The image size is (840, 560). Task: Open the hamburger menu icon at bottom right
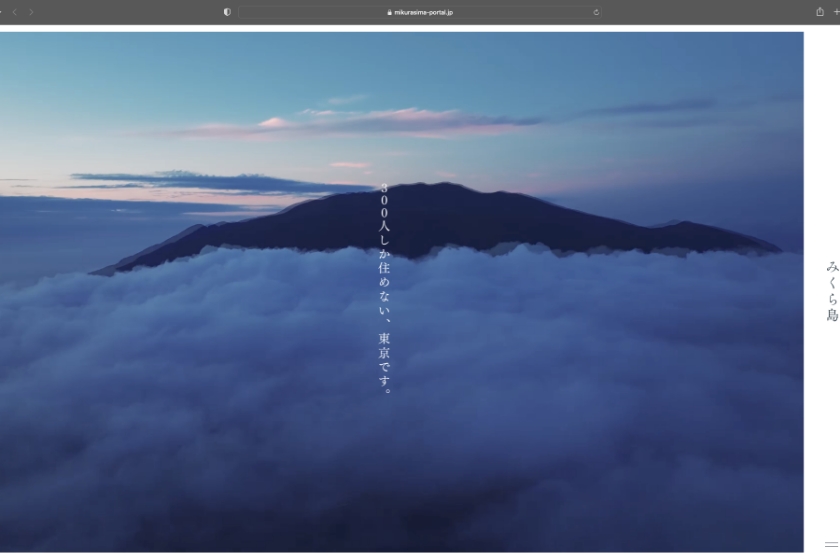tap(831, 544)
